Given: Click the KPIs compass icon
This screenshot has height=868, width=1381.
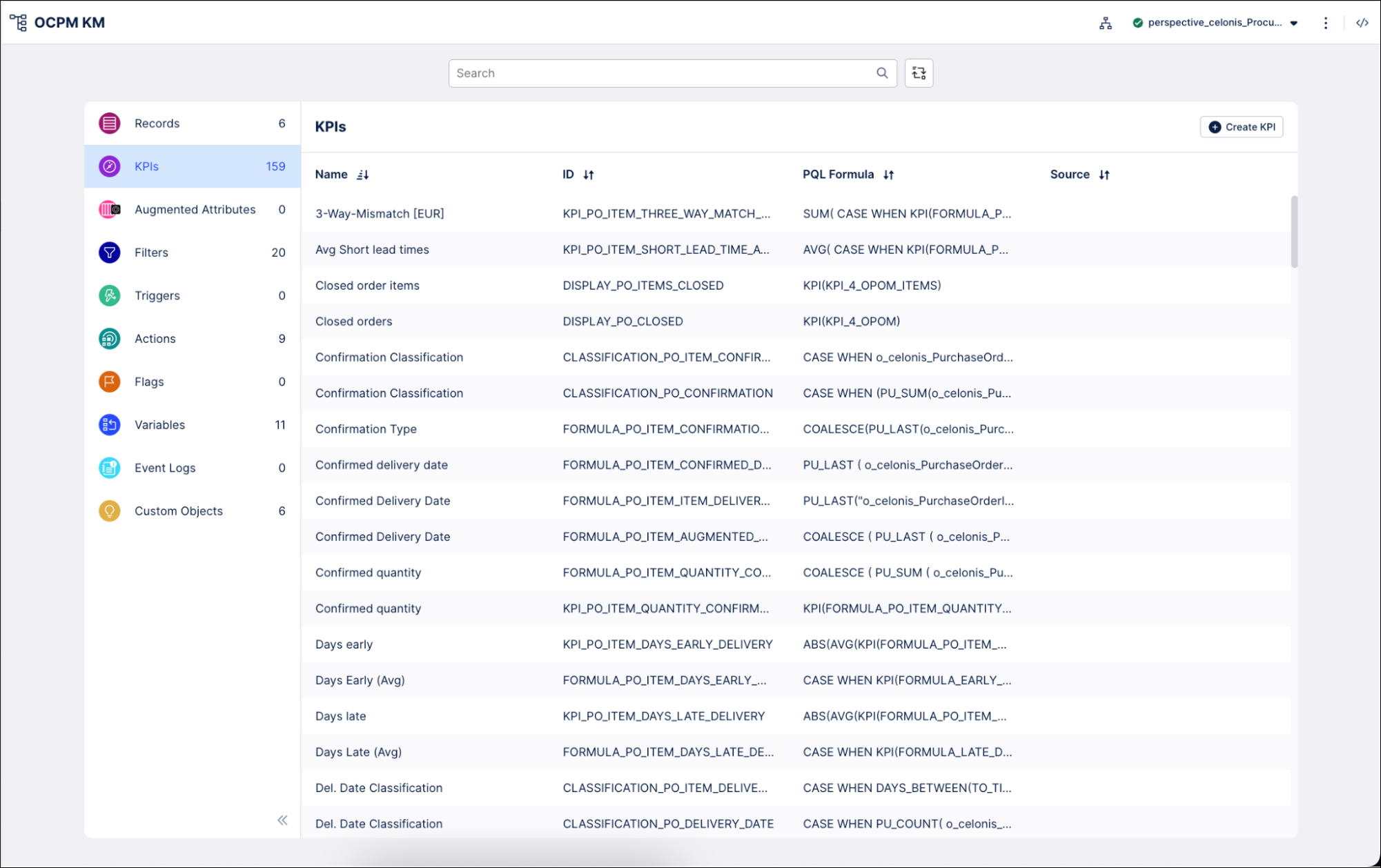Looking at the screenshot, I should point(109,166).
